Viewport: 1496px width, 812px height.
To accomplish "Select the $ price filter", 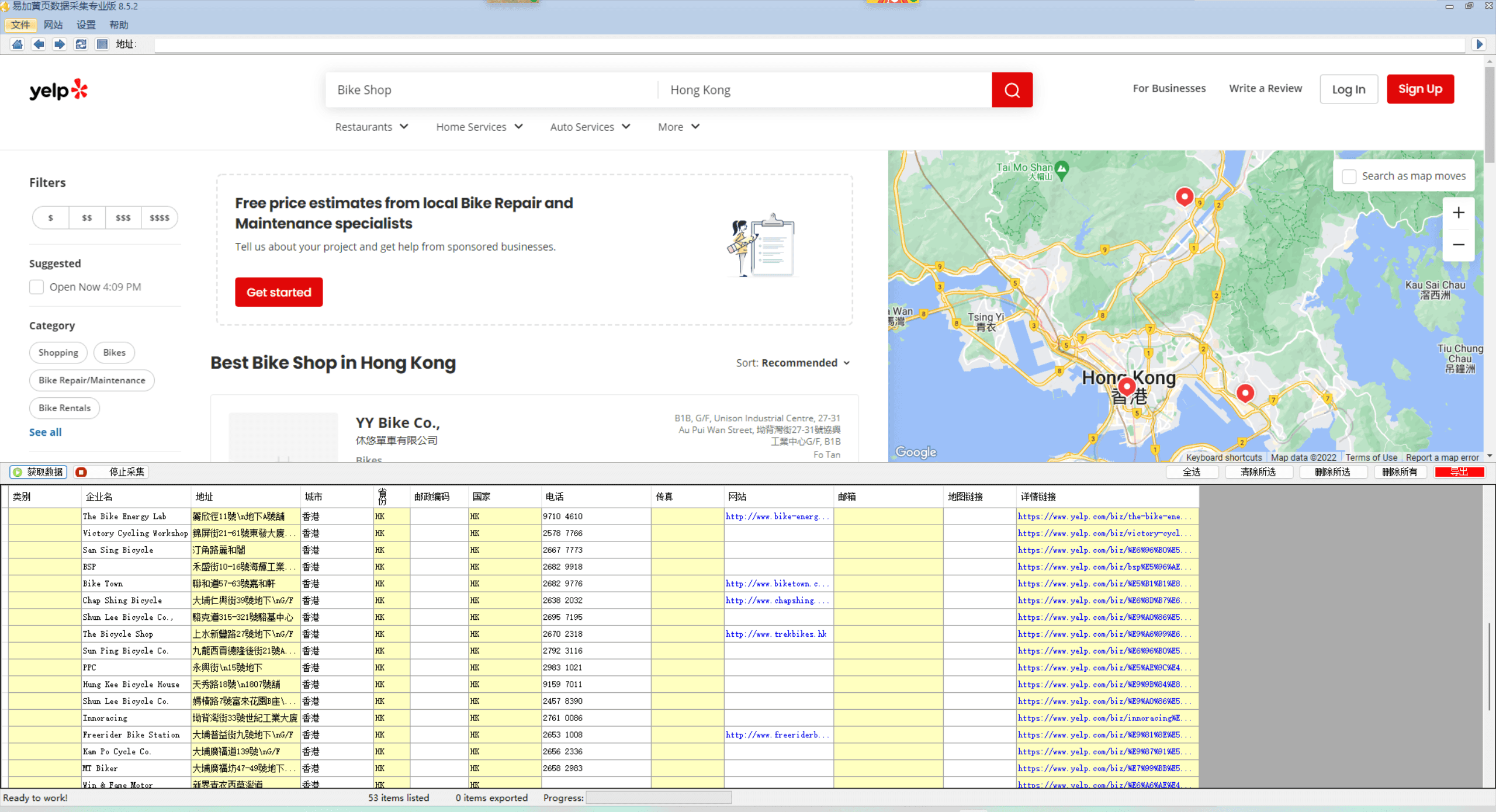I will pyautogui.click(x=51, y=218).
